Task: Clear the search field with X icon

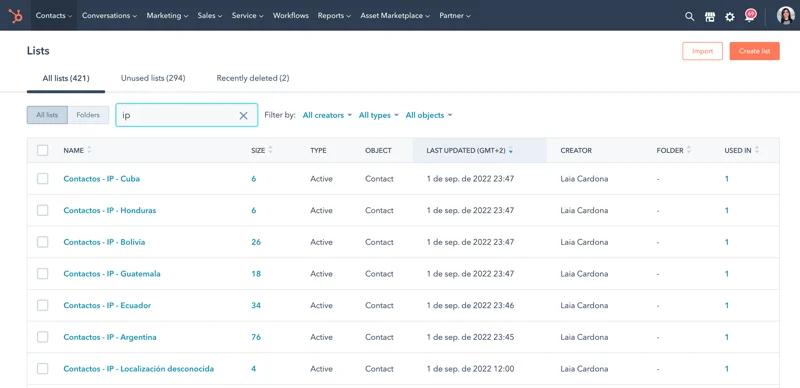Action: (x=243, y=116)
